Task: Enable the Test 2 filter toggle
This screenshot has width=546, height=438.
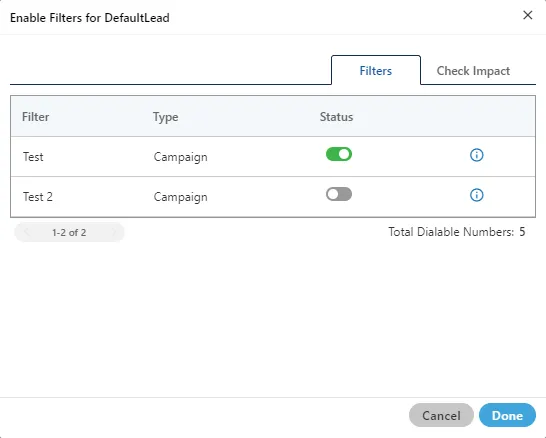Action: [339, 194]
